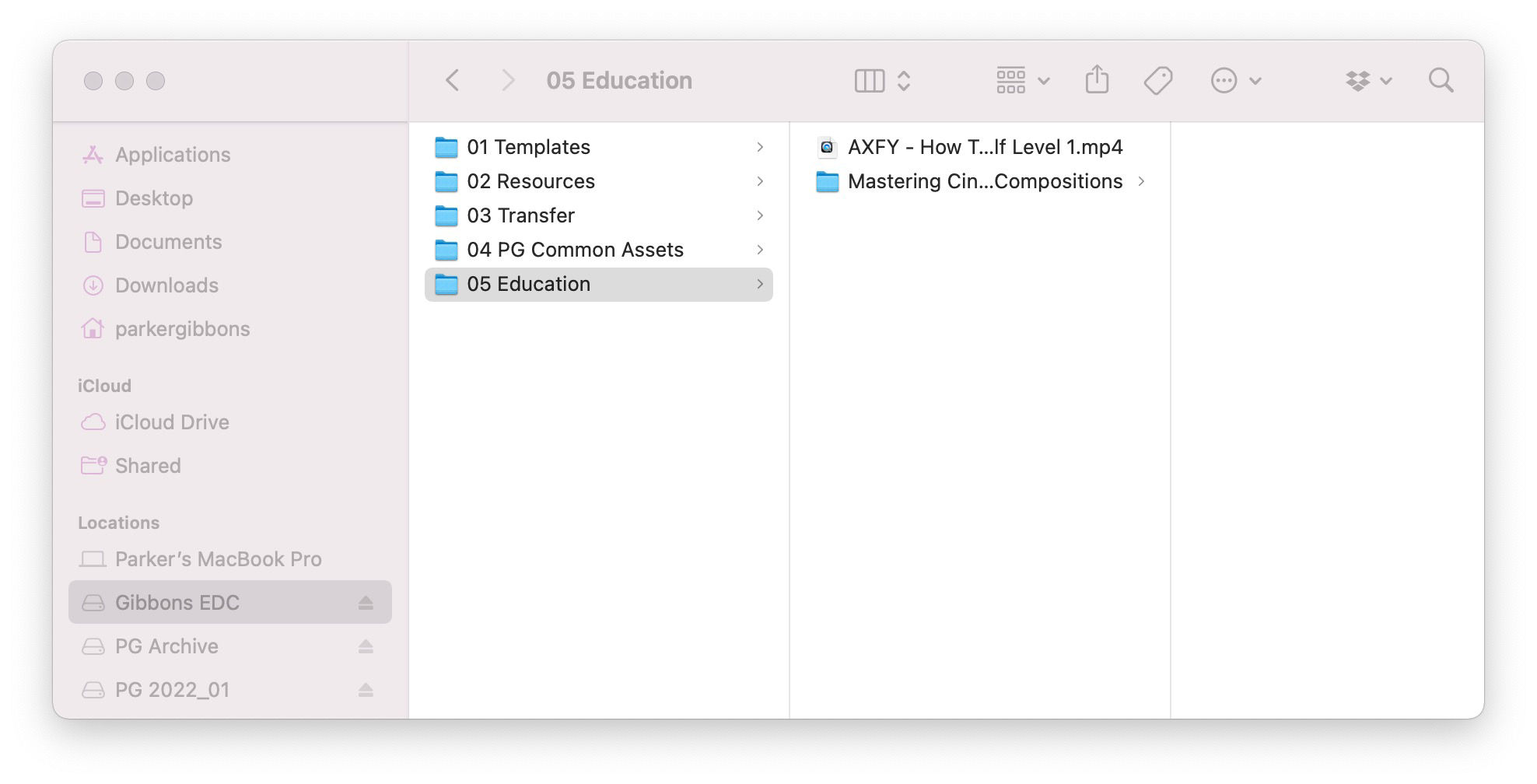Open Applications in the sidebar
The height and width of the screenshot is (784, 1537).
pos(230,155)
